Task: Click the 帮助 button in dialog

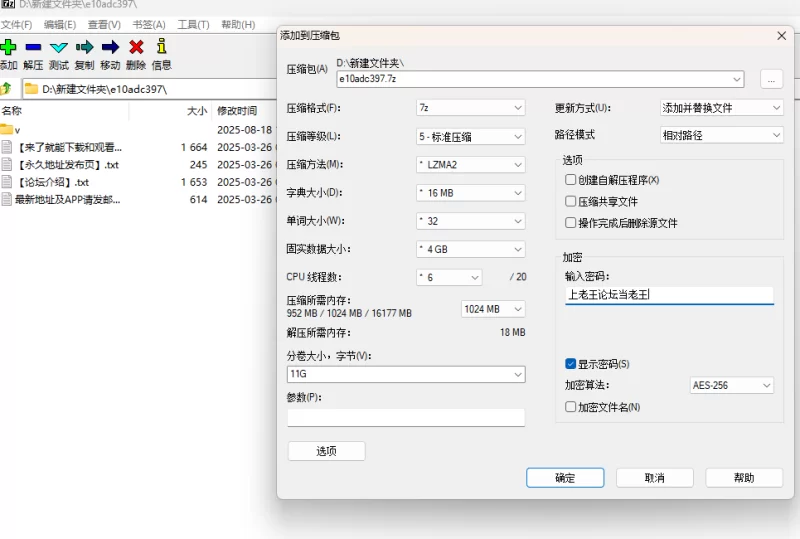Action: 744,478
